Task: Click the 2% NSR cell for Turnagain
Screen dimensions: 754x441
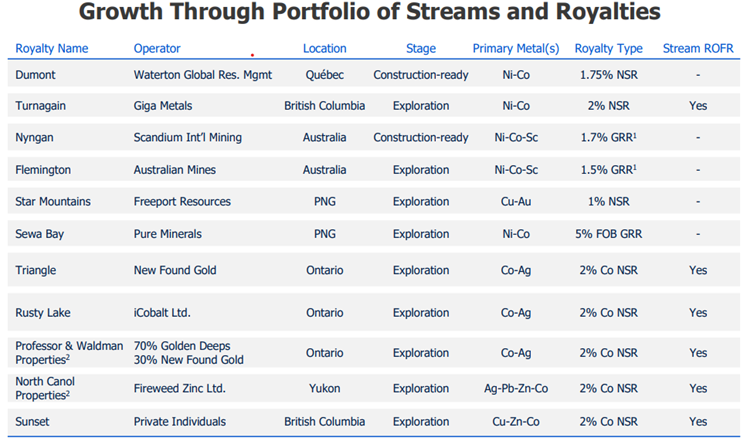Action: click(x=608, y=106)
